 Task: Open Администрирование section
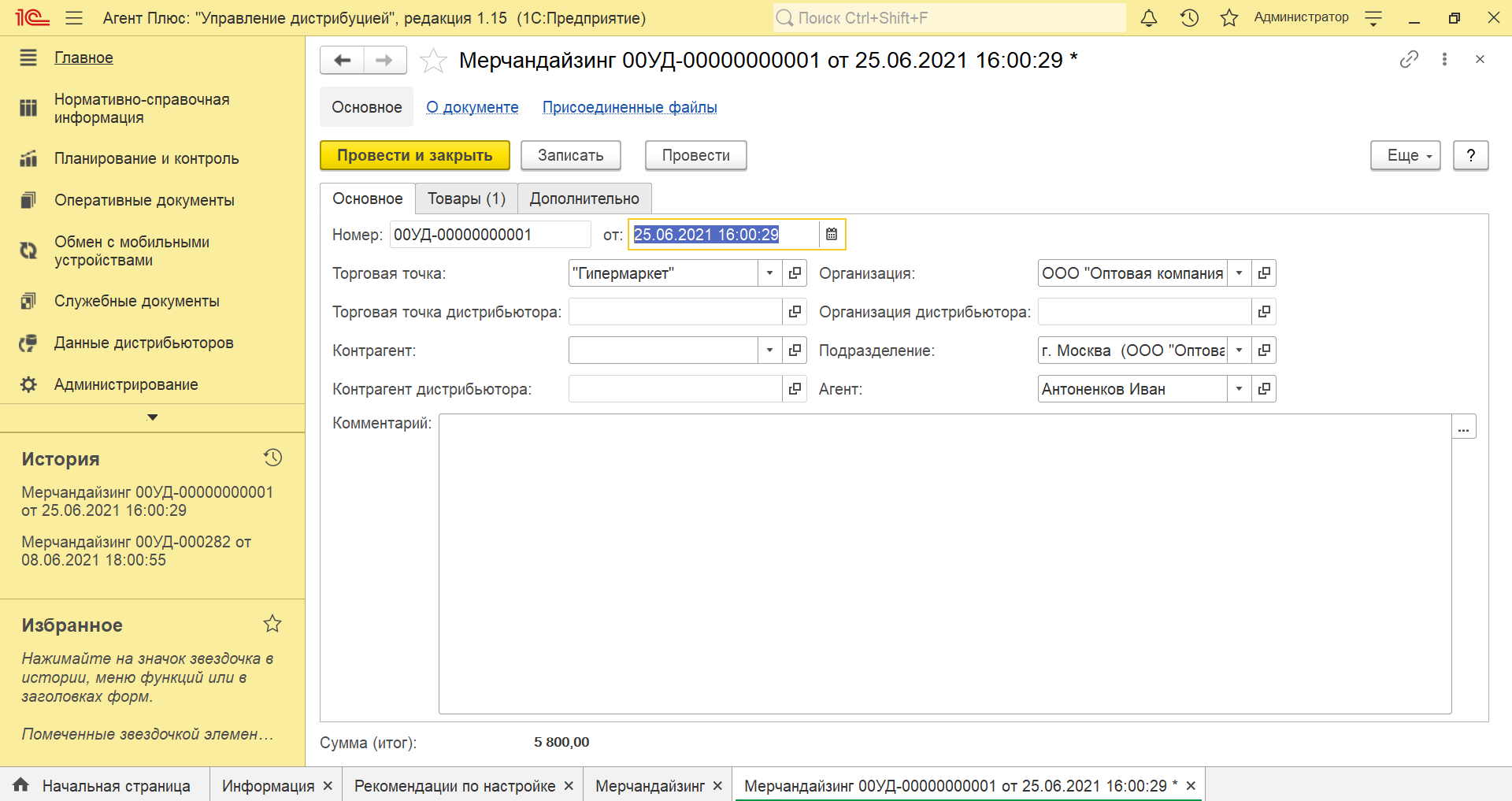pyautogui.click(x=126, y=384)
